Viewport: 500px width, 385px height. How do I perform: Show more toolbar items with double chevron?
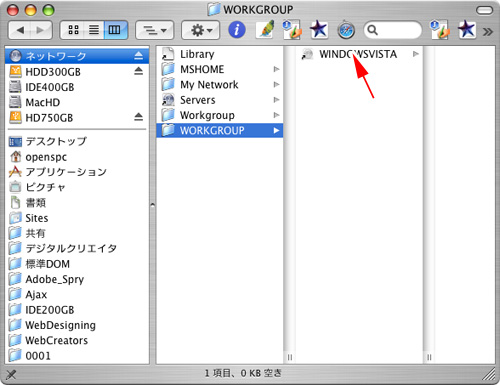[487, 31]
